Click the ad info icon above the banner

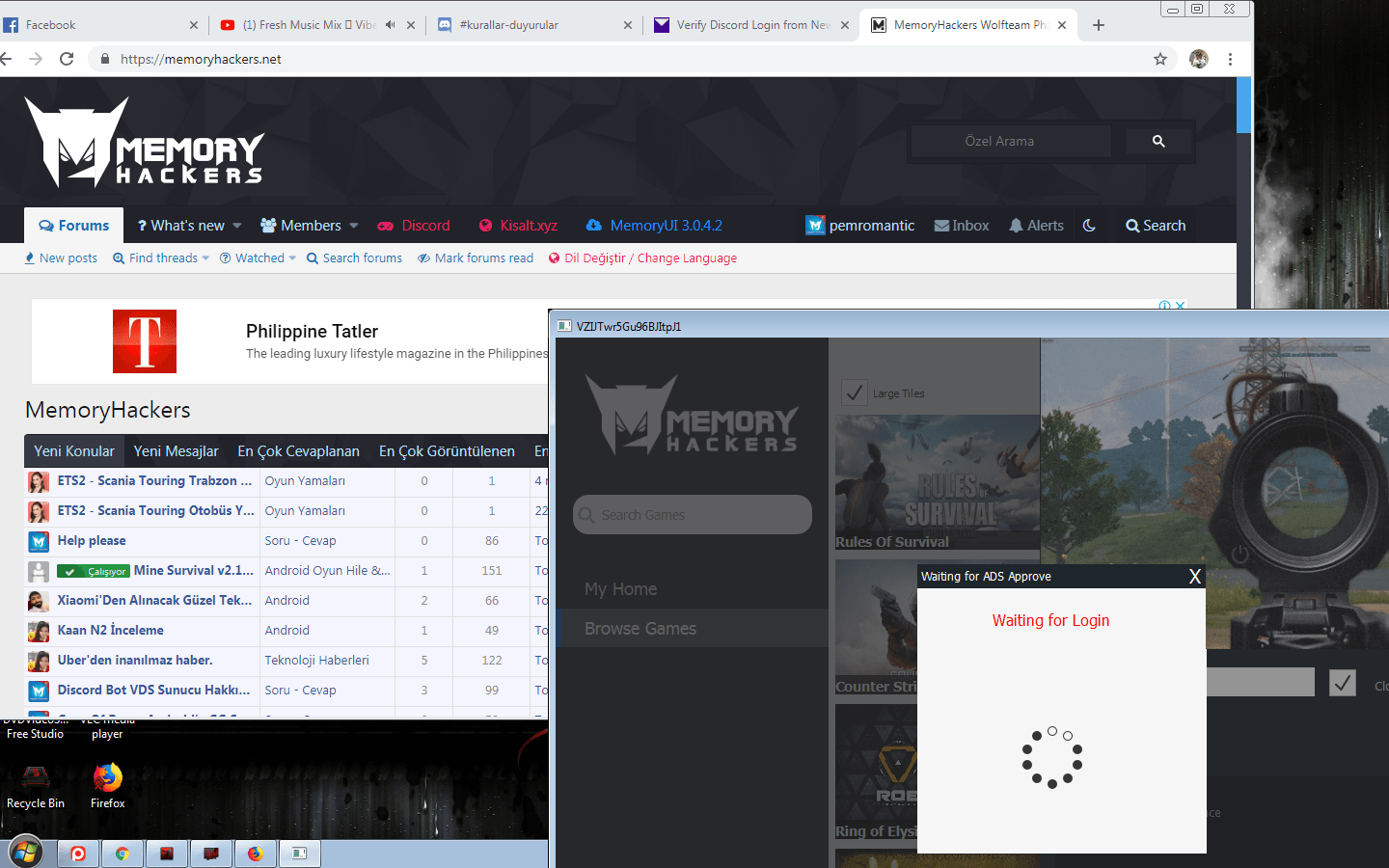point(1164,305)
